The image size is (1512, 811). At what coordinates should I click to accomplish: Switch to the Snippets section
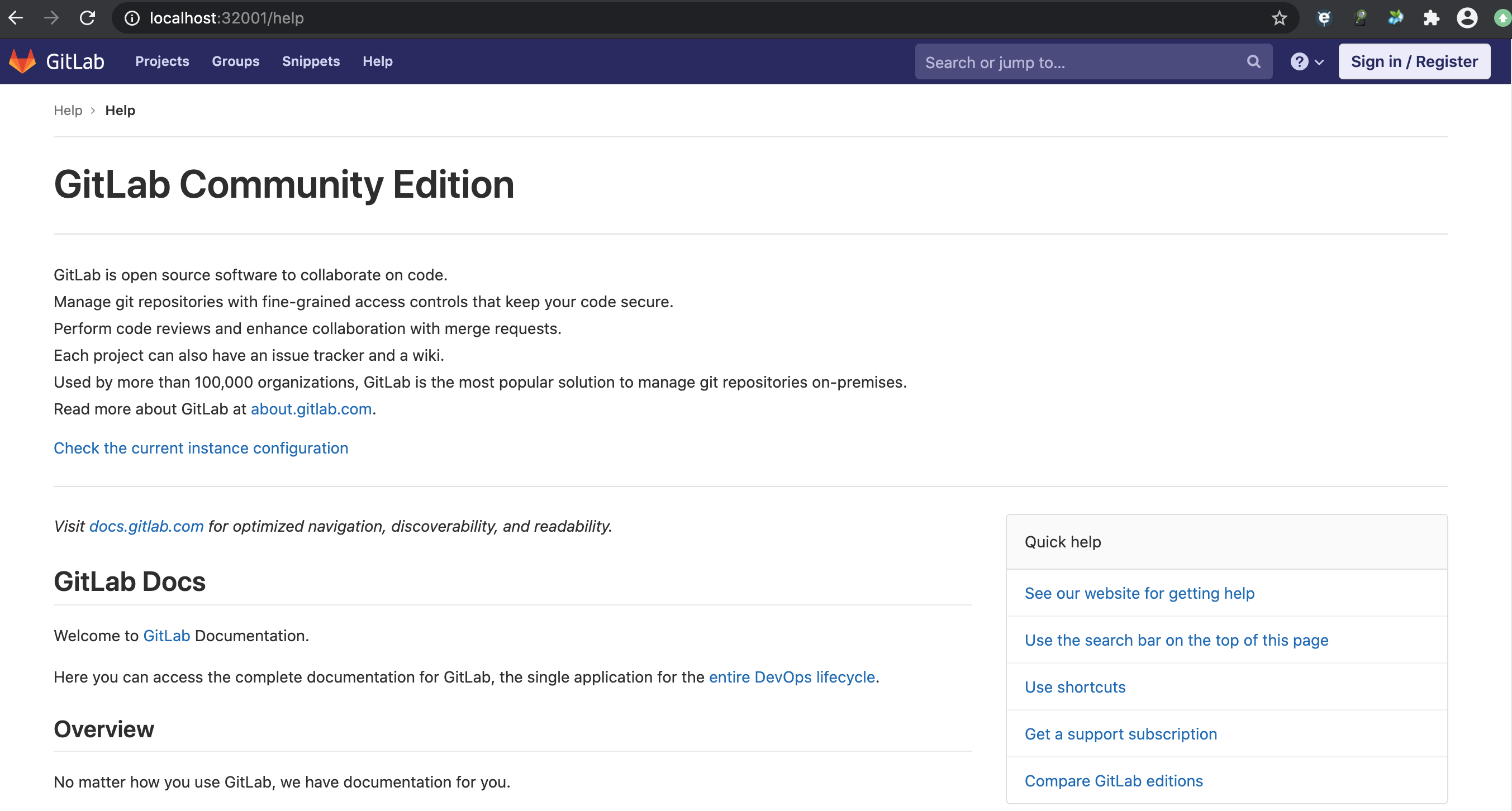(311, 61)
